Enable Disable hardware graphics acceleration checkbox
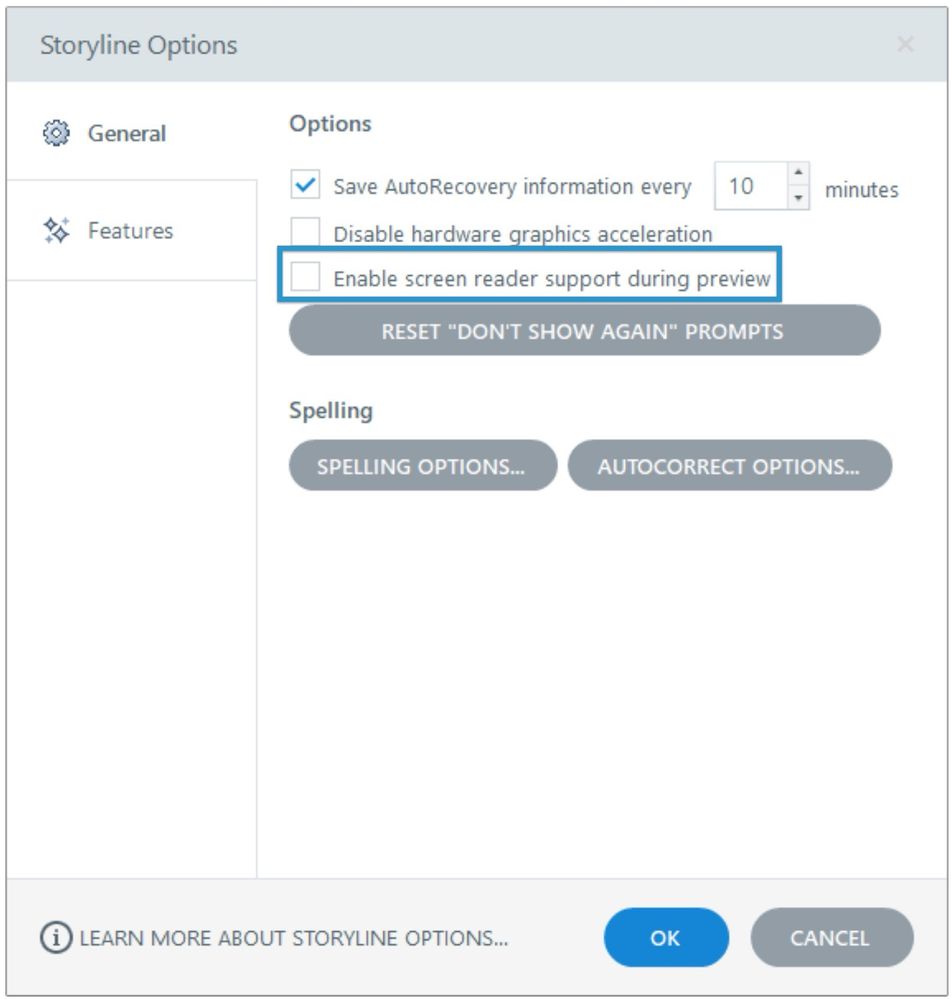Screen dimensions: 952x999 [x=305, y=233]
